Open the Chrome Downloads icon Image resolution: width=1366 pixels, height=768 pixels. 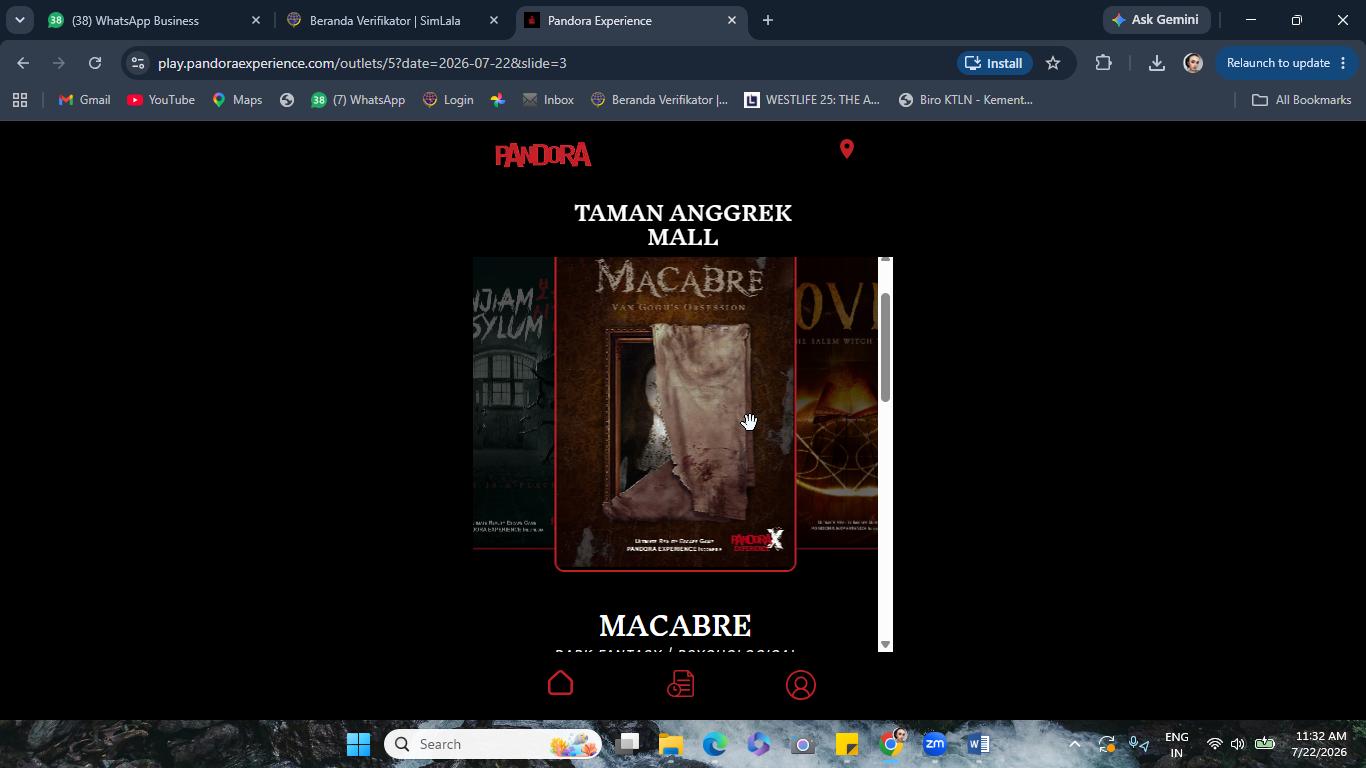click(1156, 63)
